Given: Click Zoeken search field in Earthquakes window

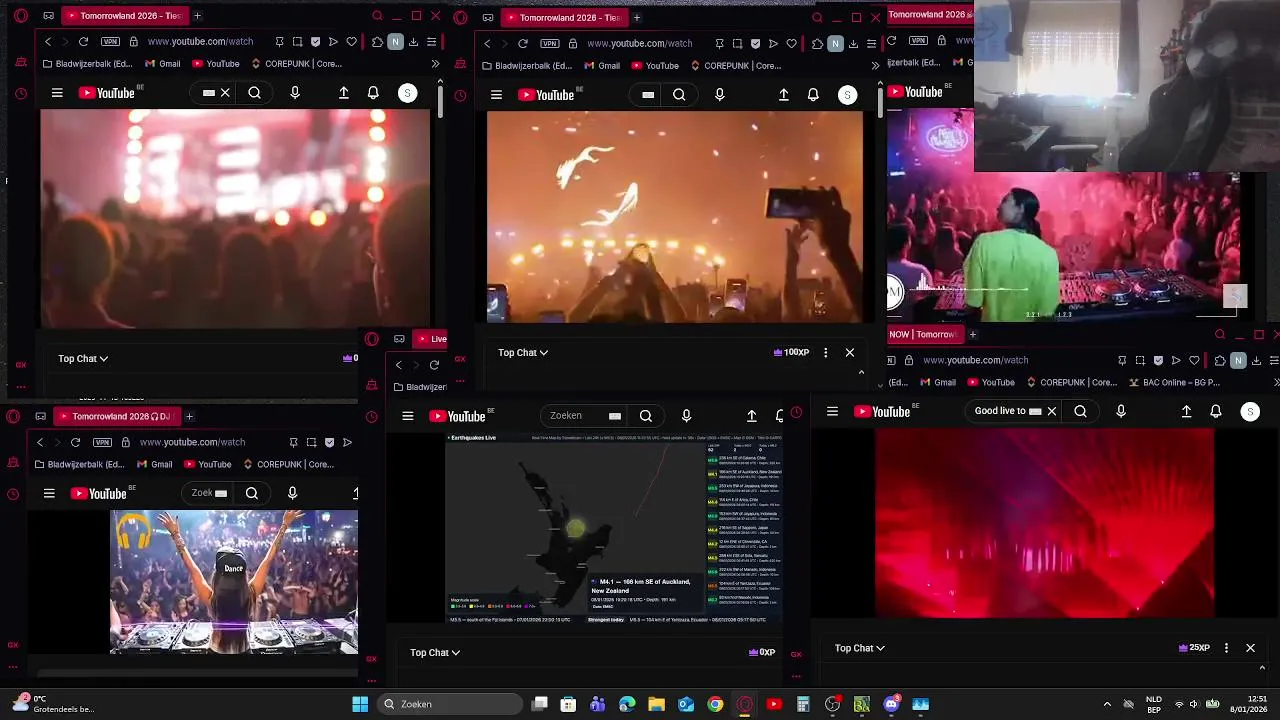Looking at the screenshot, I should click(x=585, y=416).
